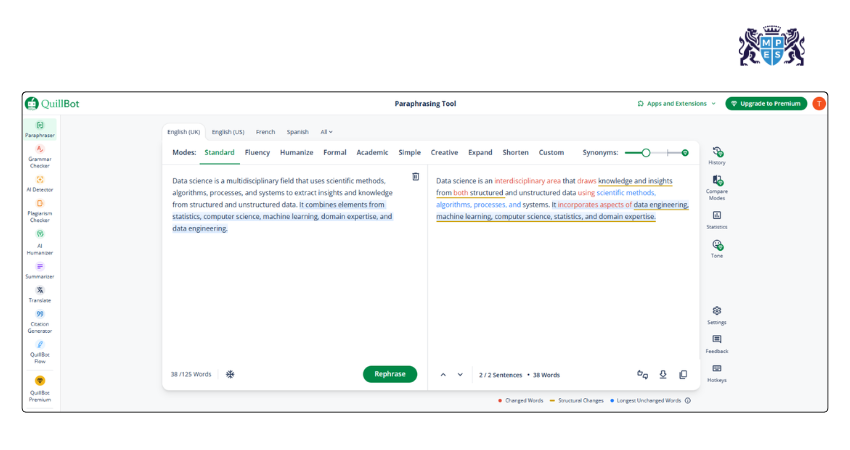Open the History panel icon

pyautogui.click(x=717, y=153)
